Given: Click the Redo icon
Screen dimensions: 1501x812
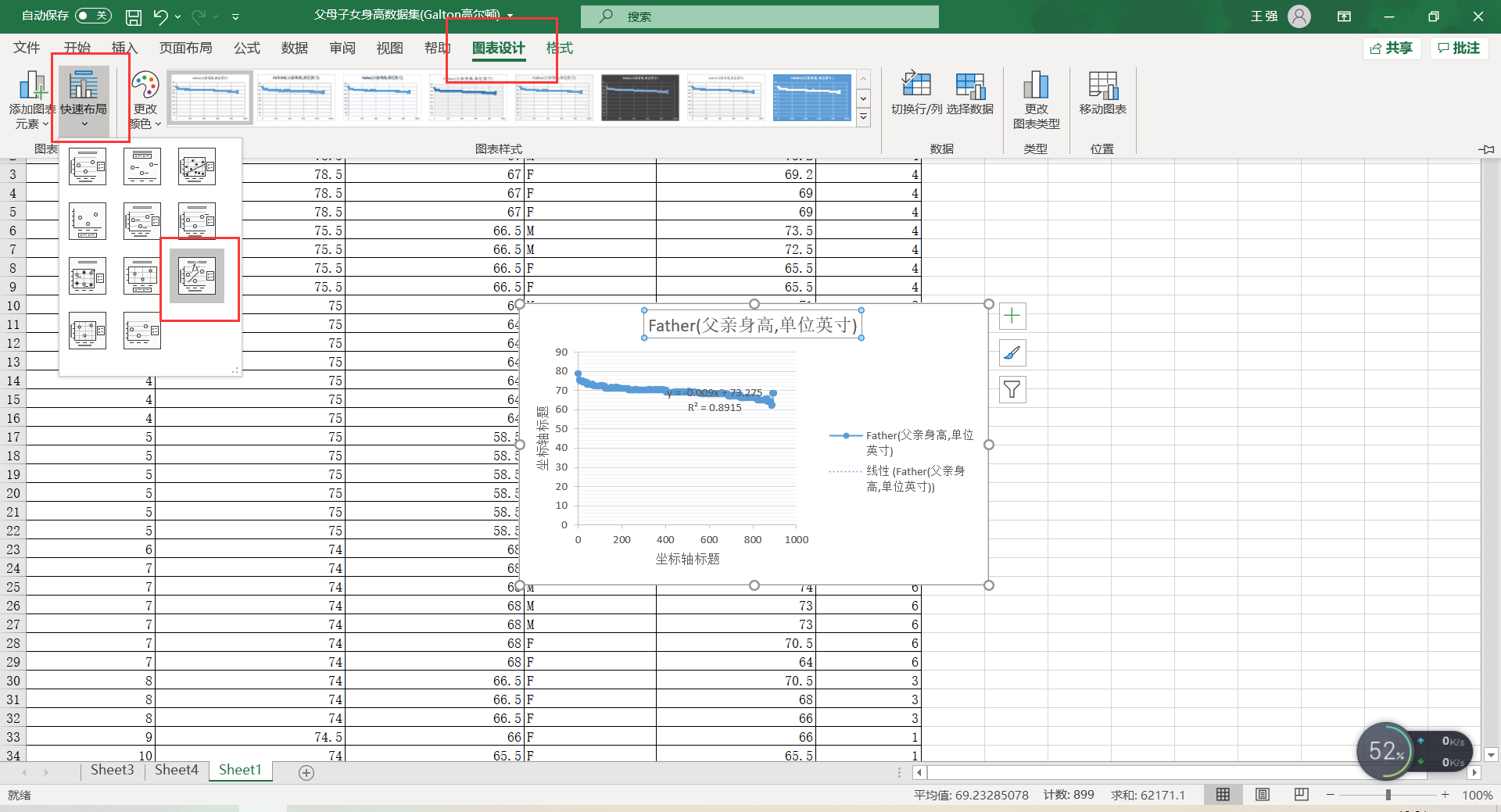Looking at the screenshot, I should point(199,16).
